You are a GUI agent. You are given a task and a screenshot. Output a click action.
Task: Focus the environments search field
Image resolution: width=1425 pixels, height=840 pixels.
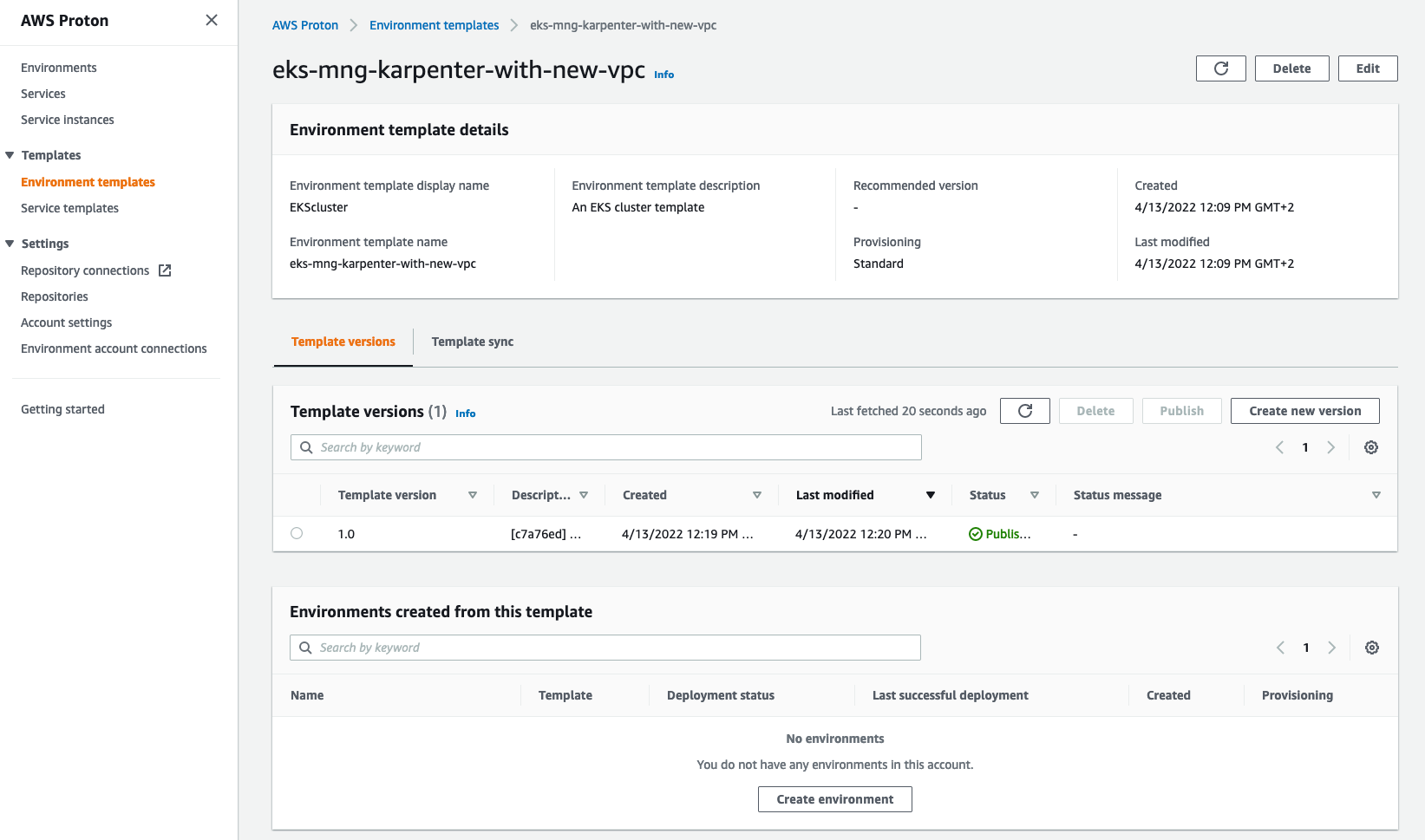coord(605,648)
